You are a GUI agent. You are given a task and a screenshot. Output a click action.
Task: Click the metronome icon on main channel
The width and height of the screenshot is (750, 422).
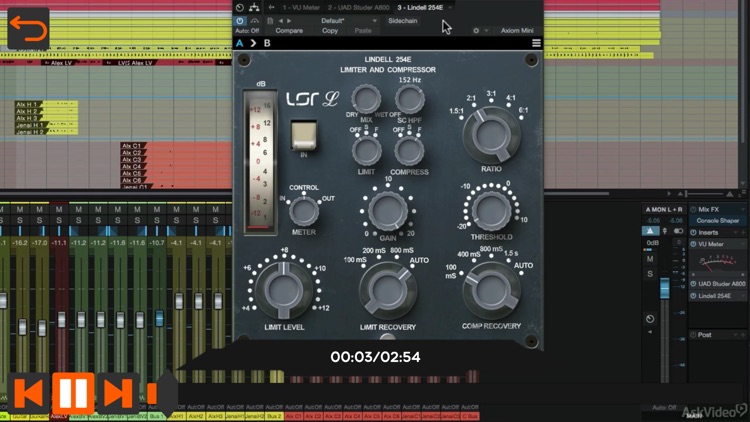tap(650, 231)
